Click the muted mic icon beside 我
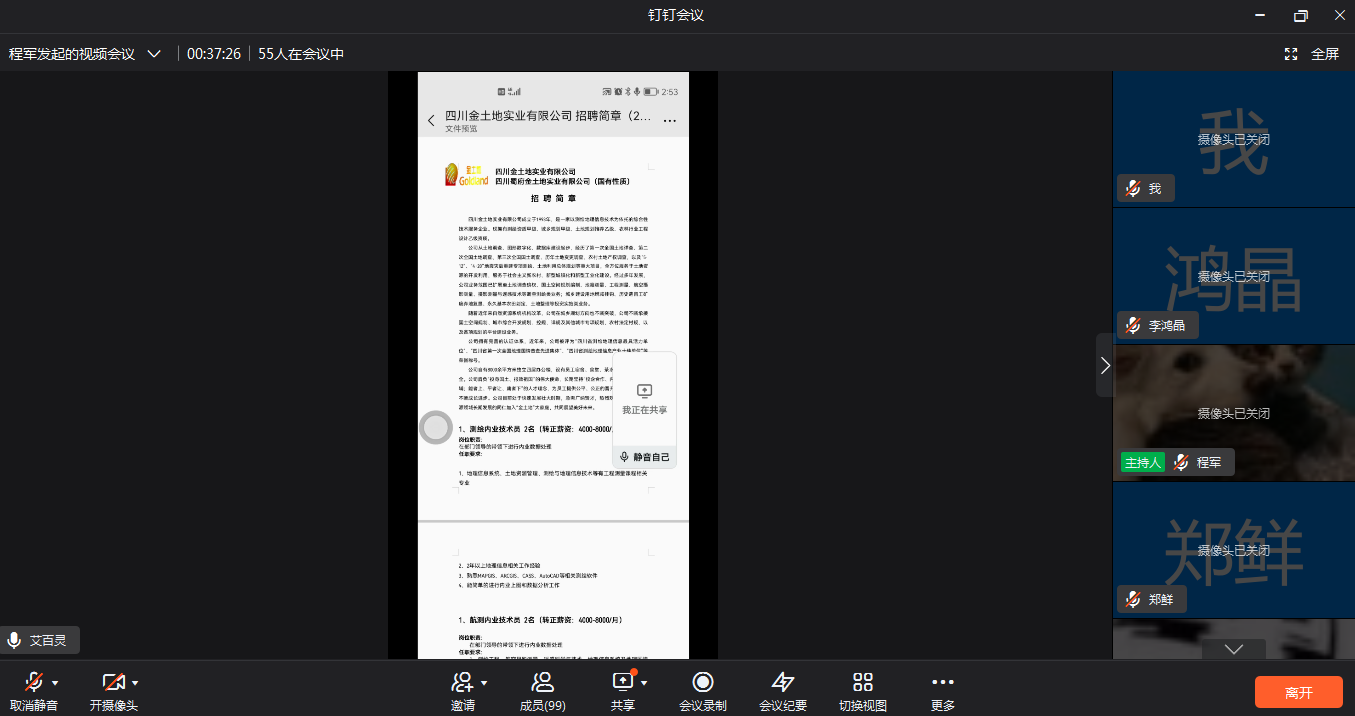The image size is (1355, 716). 1133,188
